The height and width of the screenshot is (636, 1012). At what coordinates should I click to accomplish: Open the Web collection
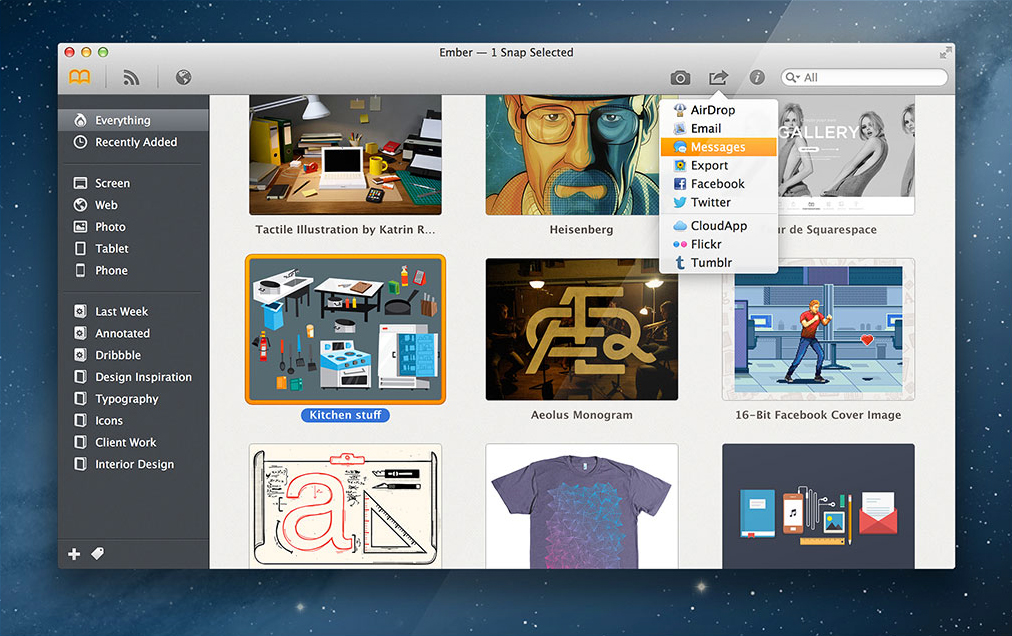(x=133, y=205)
